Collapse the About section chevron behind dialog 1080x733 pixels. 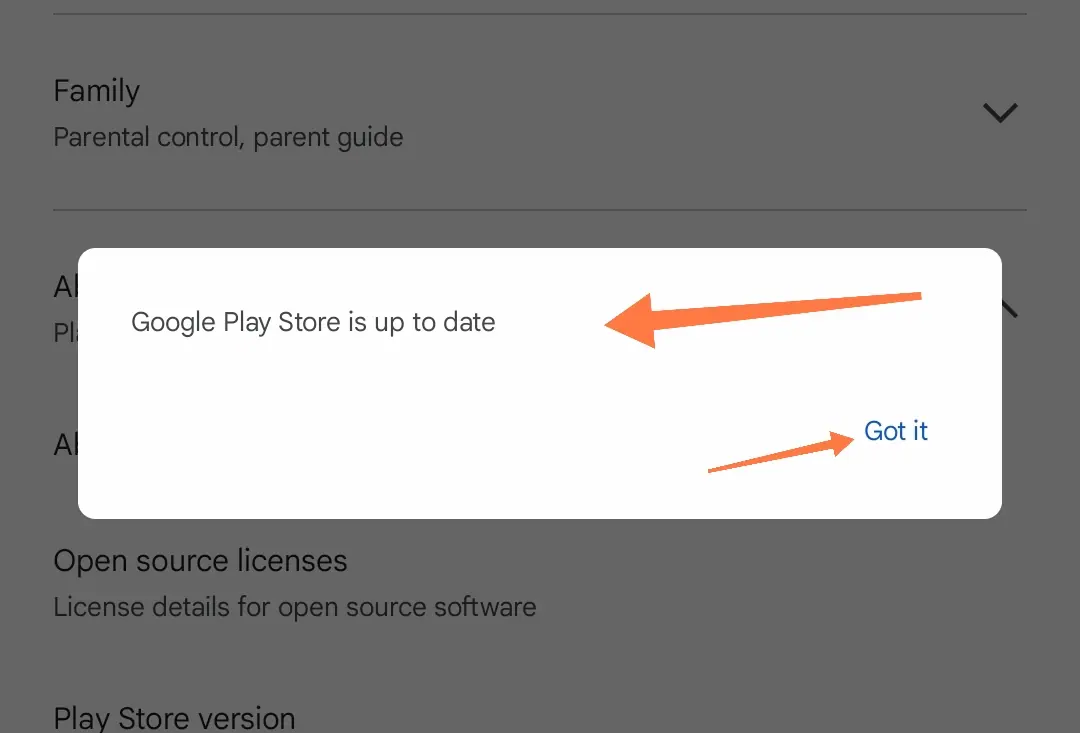click(x=1010, y=309)
